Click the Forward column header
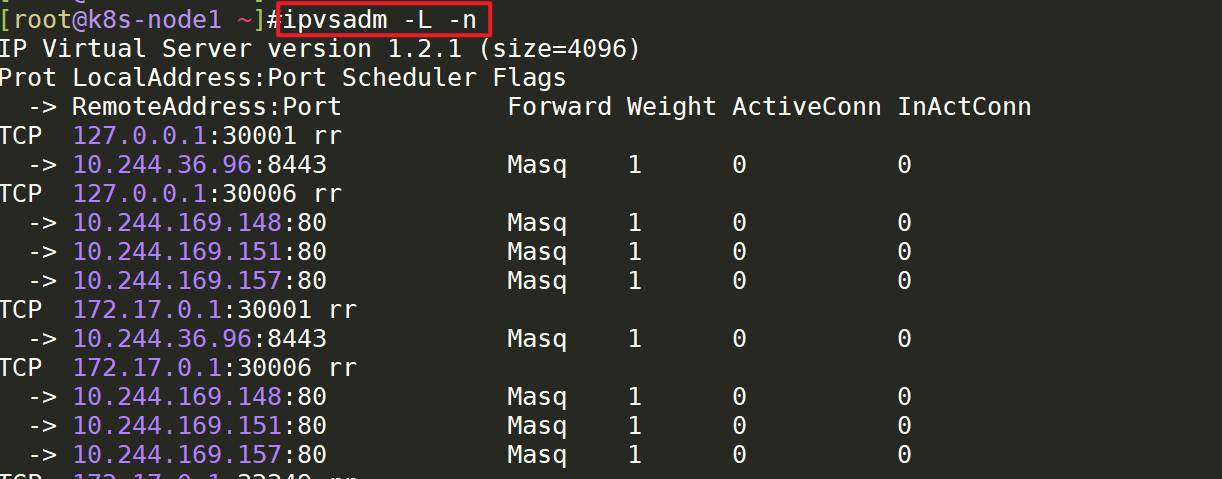 (x=559, y=106)
